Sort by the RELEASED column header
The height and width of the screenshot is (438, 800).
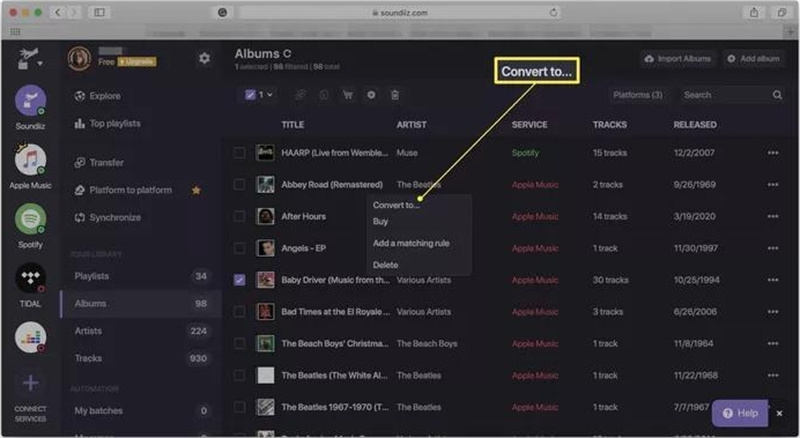tap(695, 125)
